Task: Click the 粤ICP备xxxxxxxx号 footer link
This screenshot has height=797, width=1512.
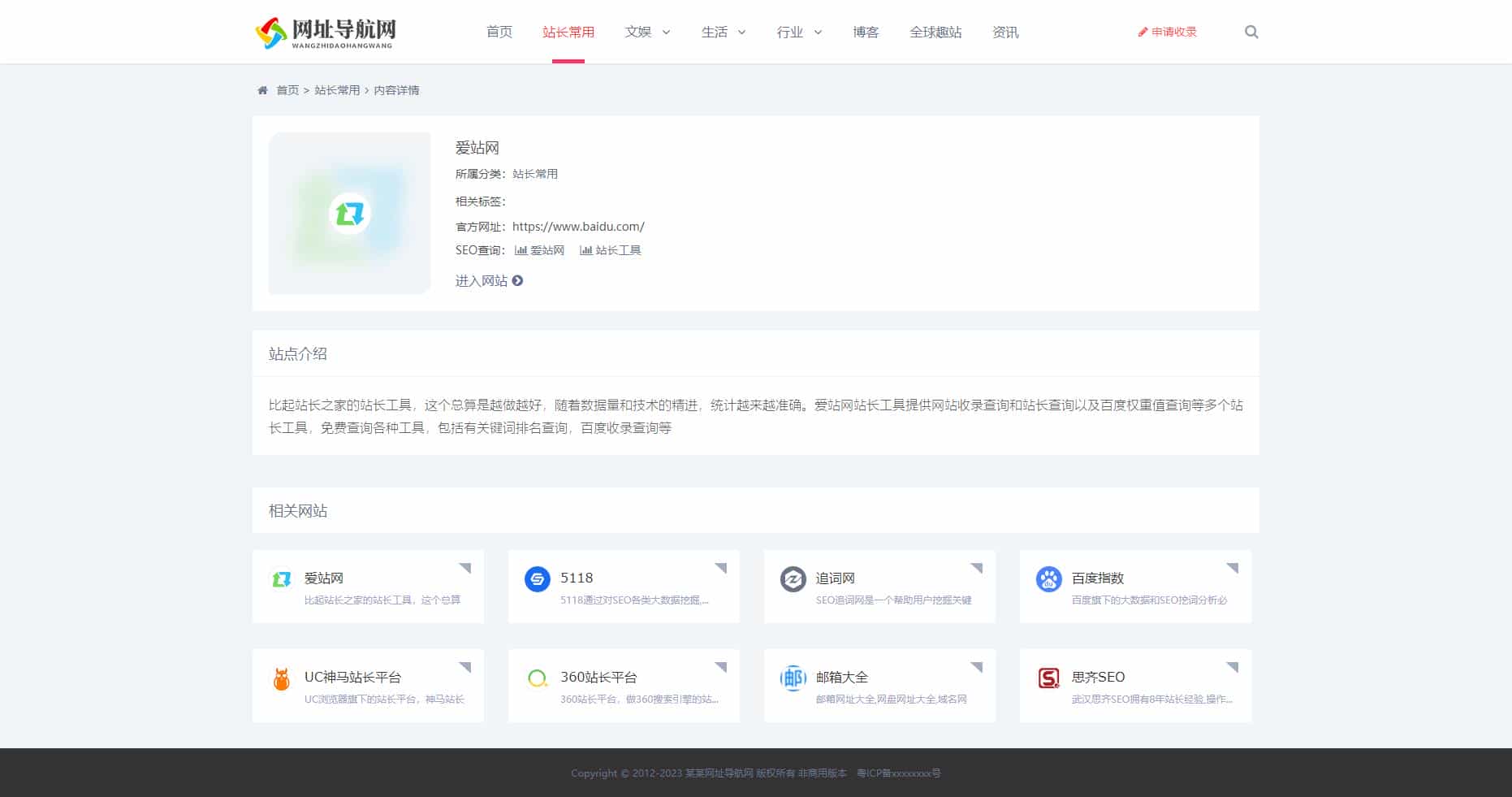Action: click(899, 773)
